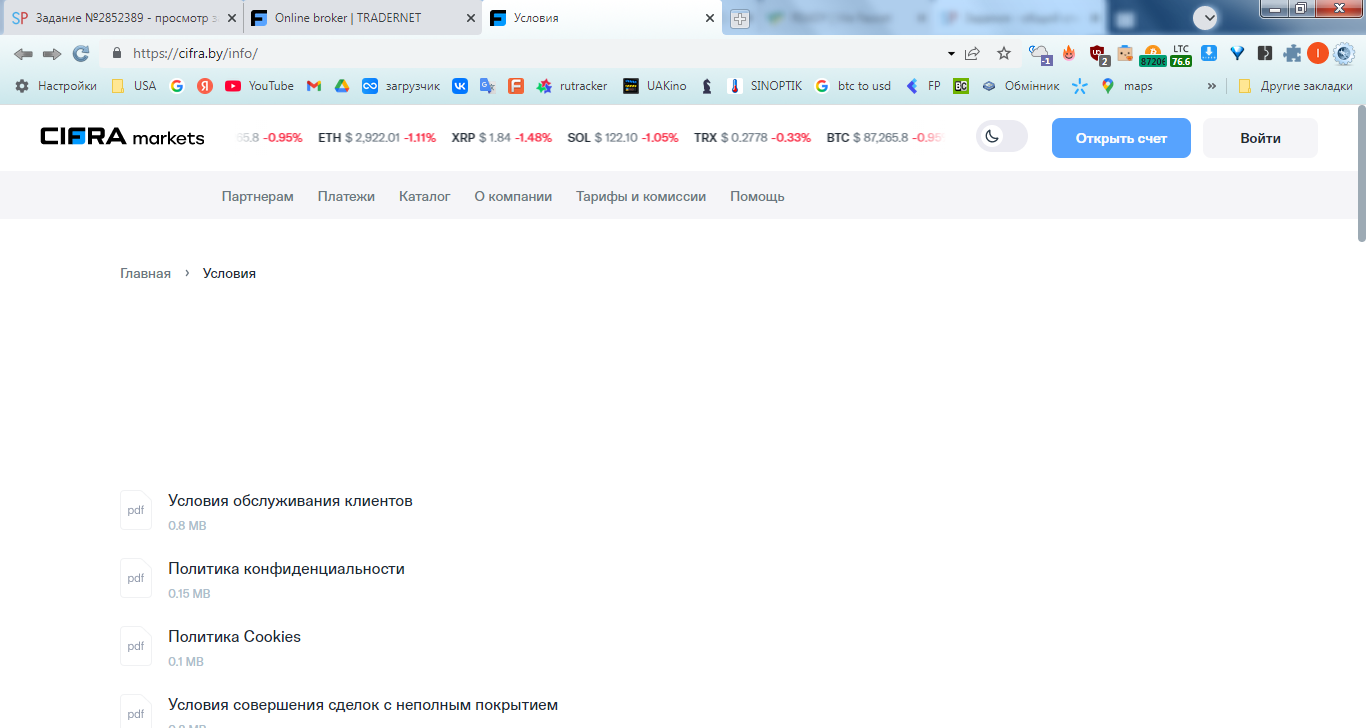The height and width of the screenshot is (728, 1366).
Task: Show hidden bookmarks with the double chevron
Action: 1212,86
